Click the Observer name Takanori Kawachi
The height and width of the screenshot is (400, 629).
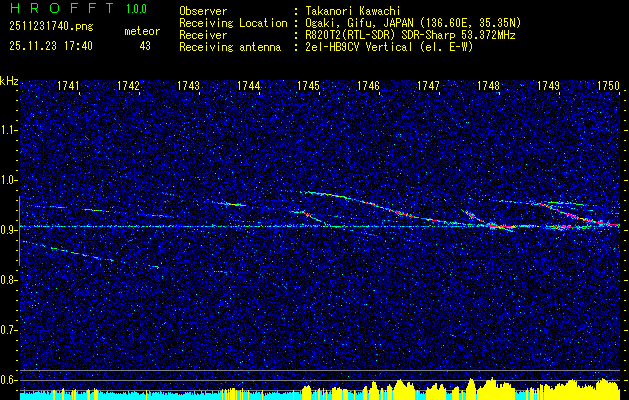pos(353,11)
